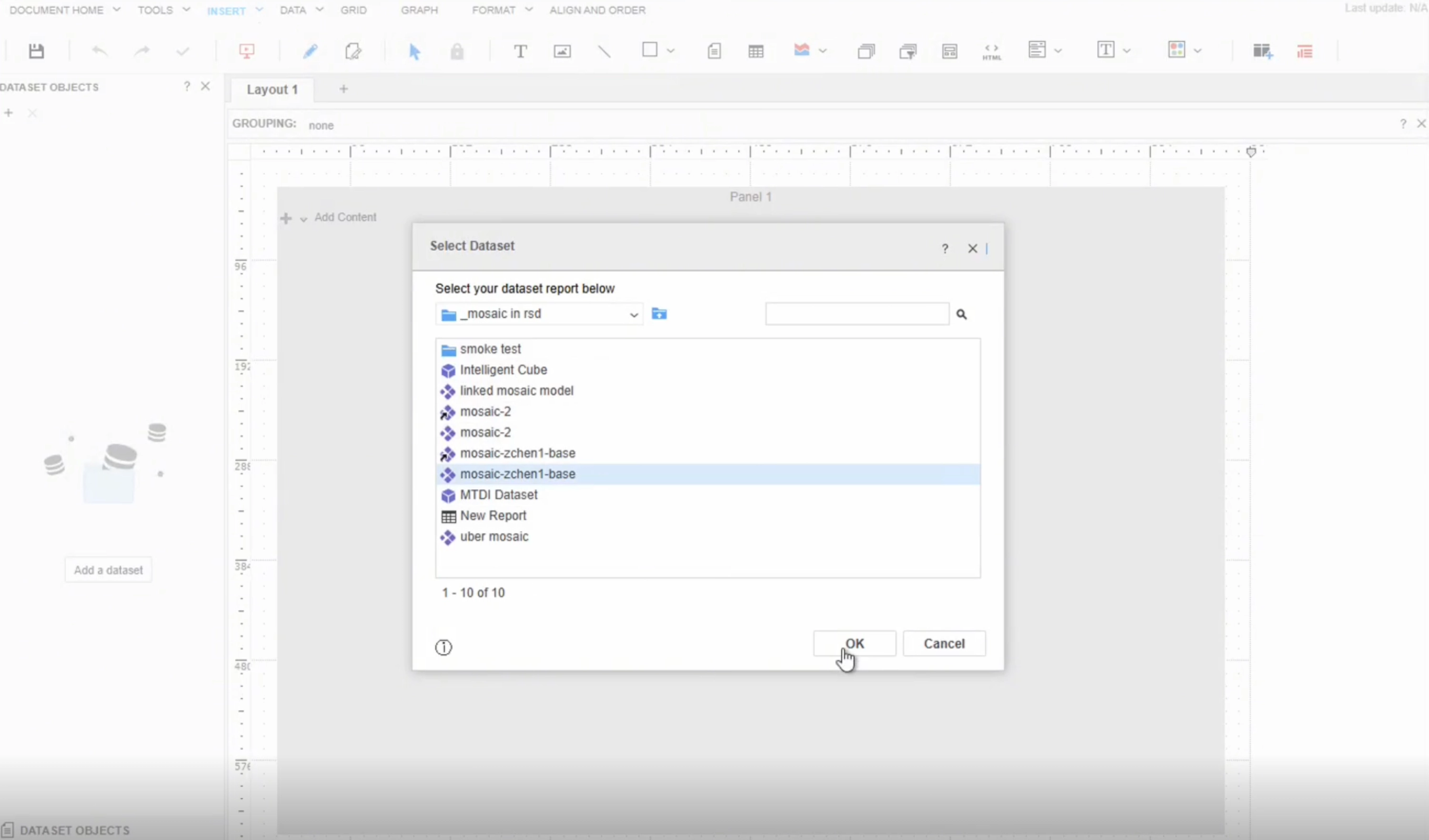The height and width of the screenshot is (840, 1429).
Task: Expand the shape rectangle dropdown arrow
Action: (671, 51)
